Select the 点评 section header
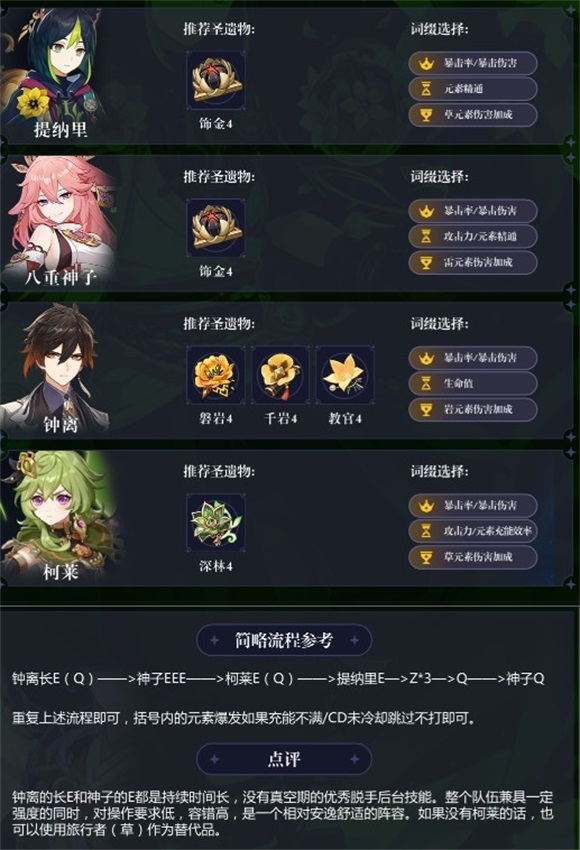 coord(284,759)
